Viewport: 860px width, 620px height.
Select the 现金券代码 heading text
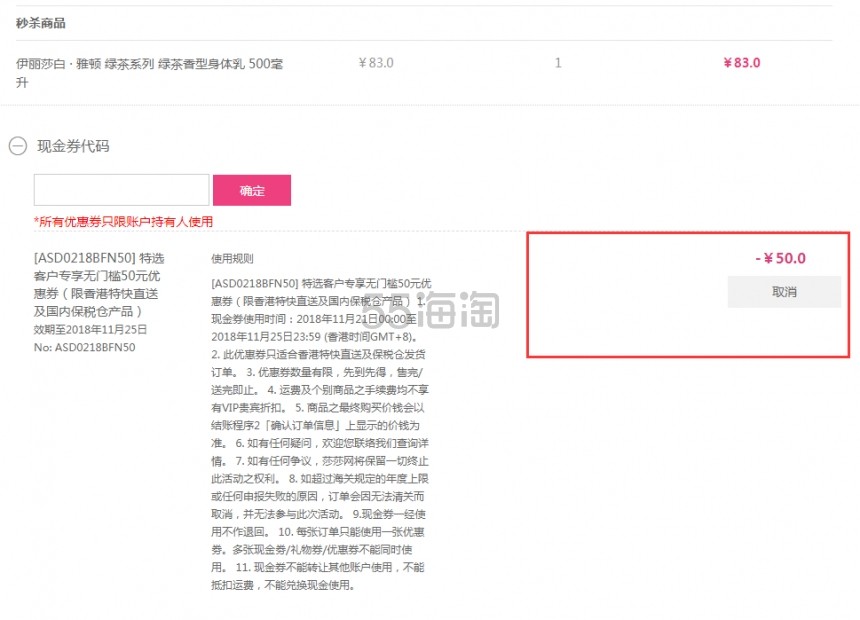73,146
